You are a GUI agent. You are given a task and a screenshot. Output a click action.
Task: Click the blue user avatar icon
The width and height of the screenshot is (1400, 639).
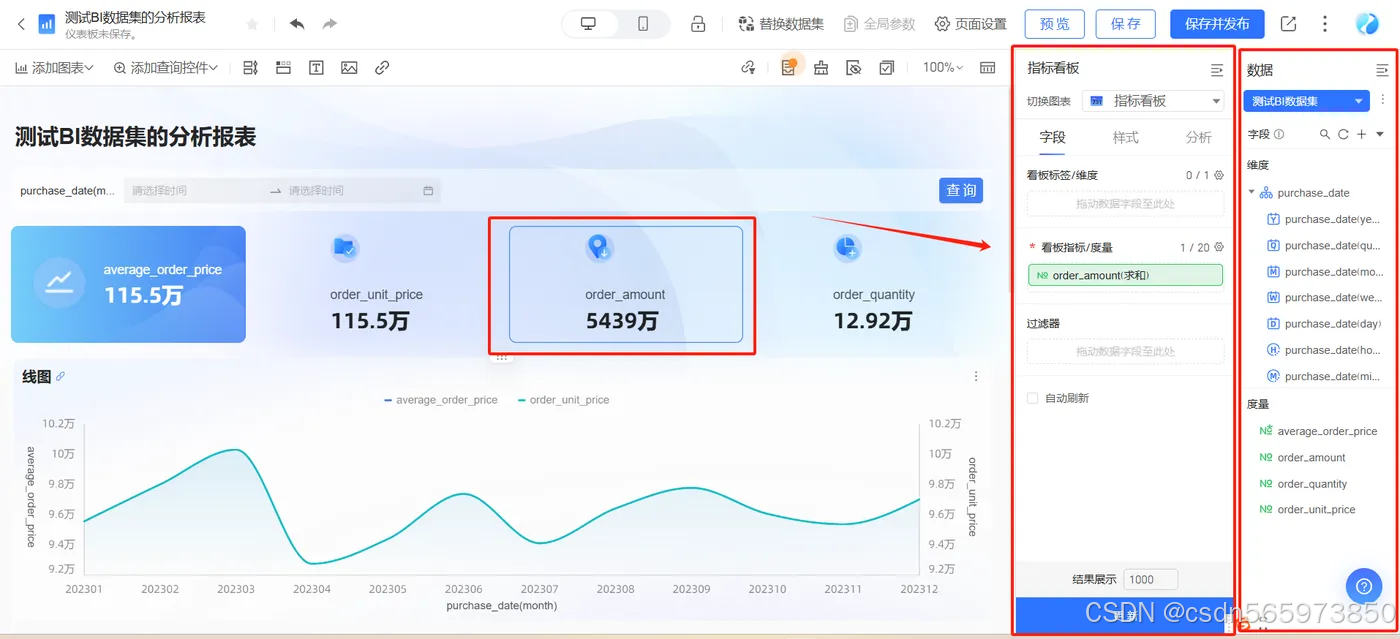[1367, 24]
